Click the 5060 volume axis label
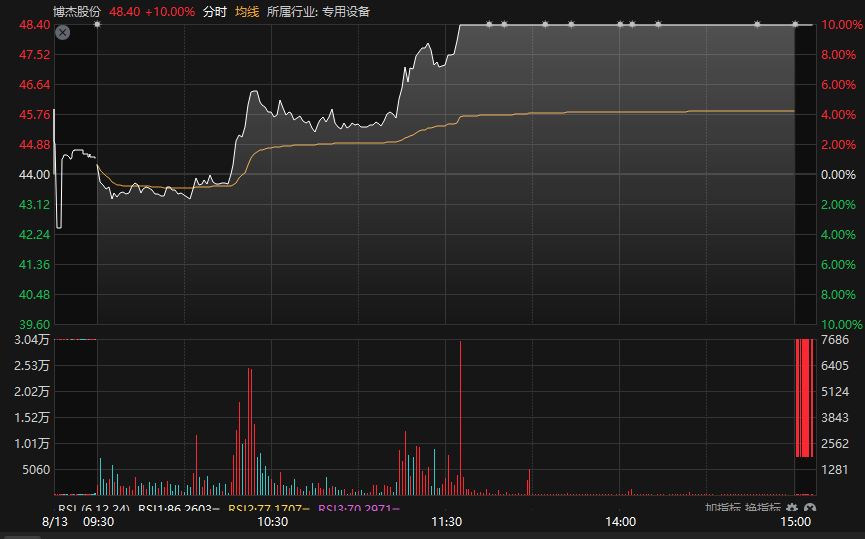The width and height of the screenshot is (865, 539). pos(36,470)
